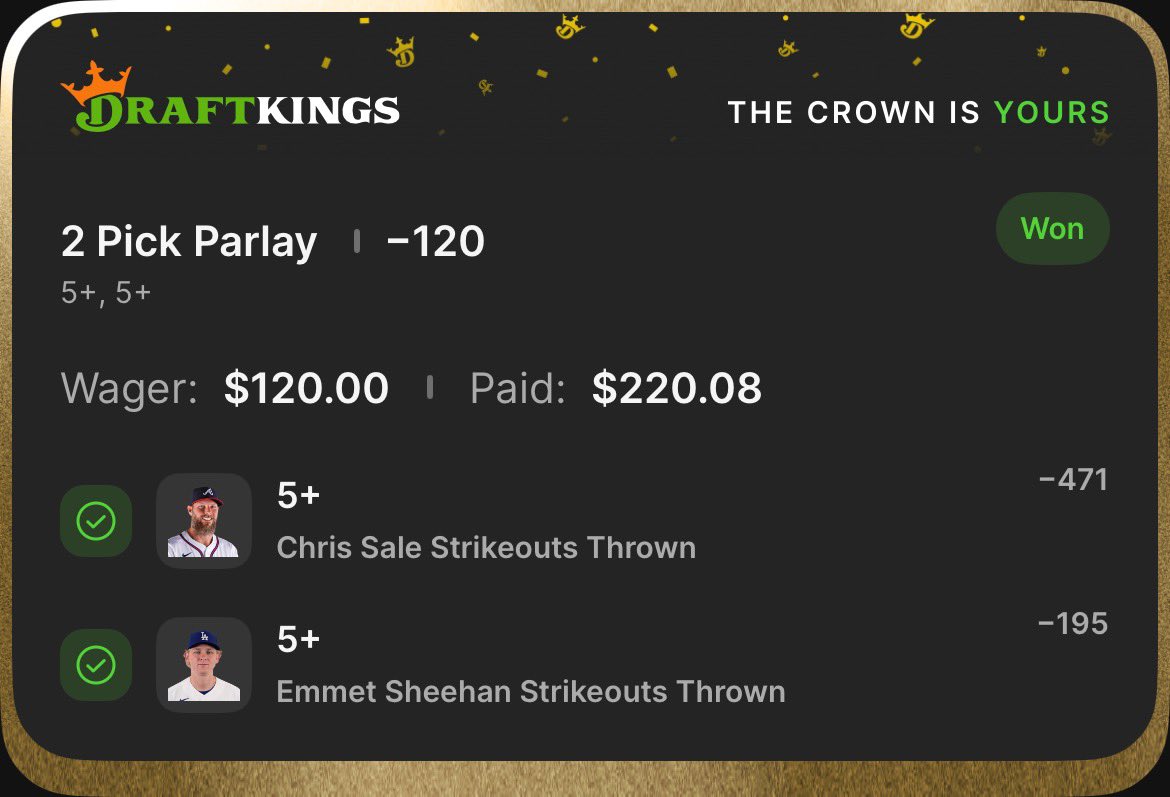Open the Emmet Sheehan Strikeouts Thrown leg

click(x=531, y=692)
